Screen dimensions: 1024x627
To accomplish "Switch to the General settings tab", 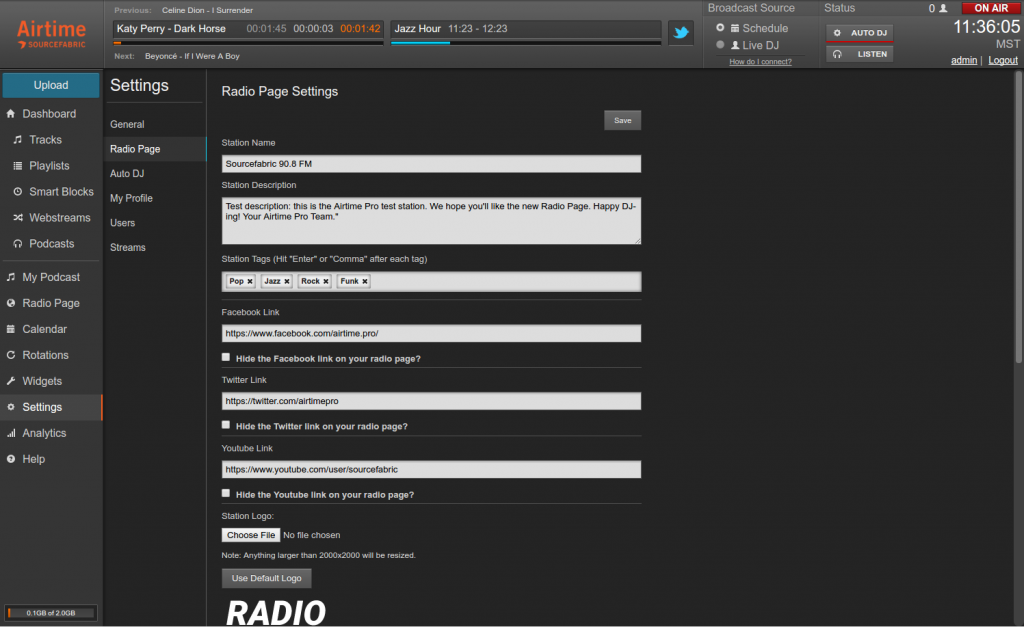I will pos(125,123).
